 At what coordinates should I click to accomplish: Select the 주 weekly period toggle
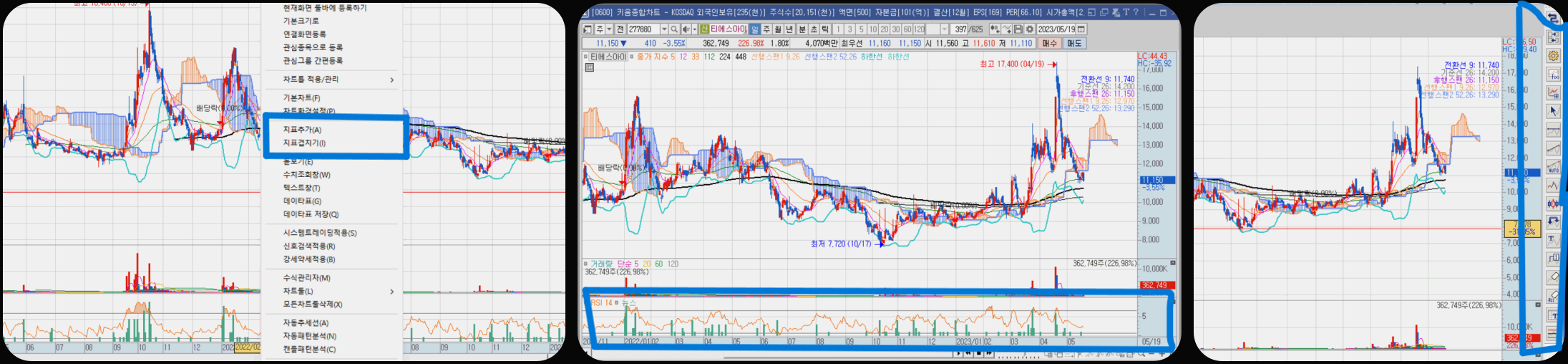[766, 29]
